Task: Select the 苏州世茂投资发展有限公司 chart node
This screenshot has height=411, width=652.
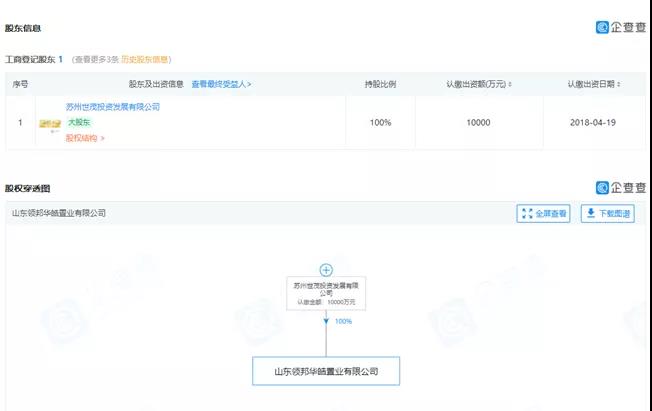Action: click(326, 293)
